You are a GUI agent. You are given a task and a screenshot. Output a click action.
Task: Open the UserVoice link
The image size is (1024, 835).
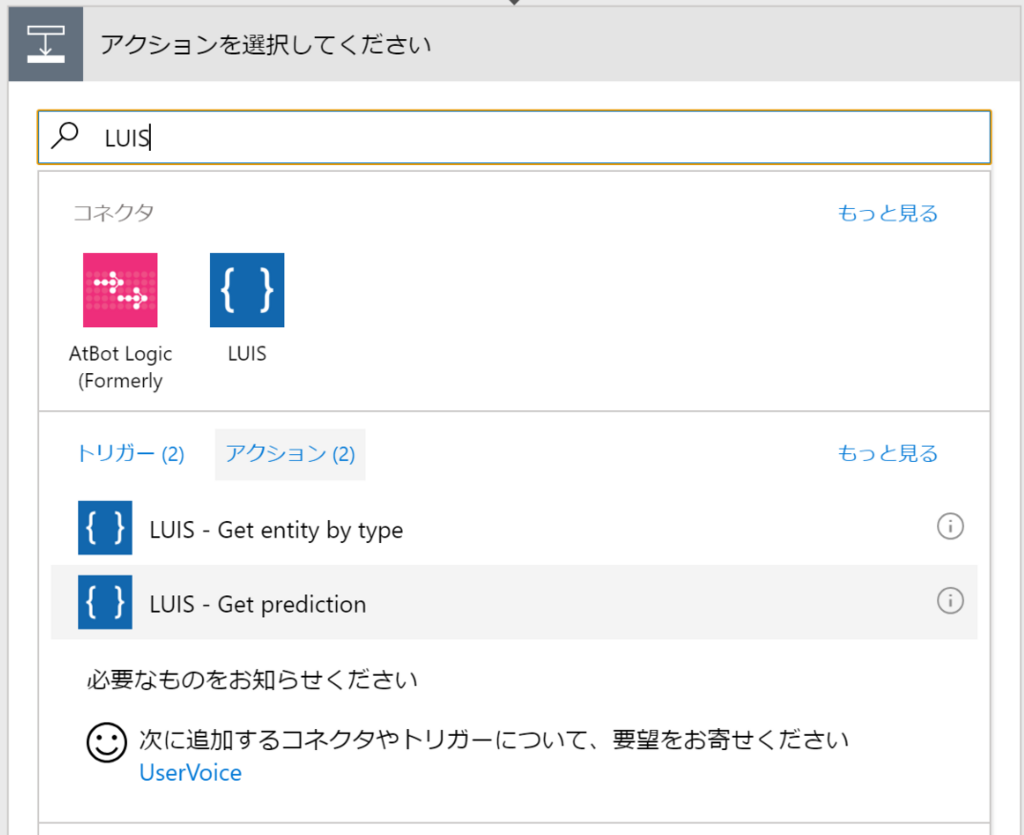pos(190,772)
